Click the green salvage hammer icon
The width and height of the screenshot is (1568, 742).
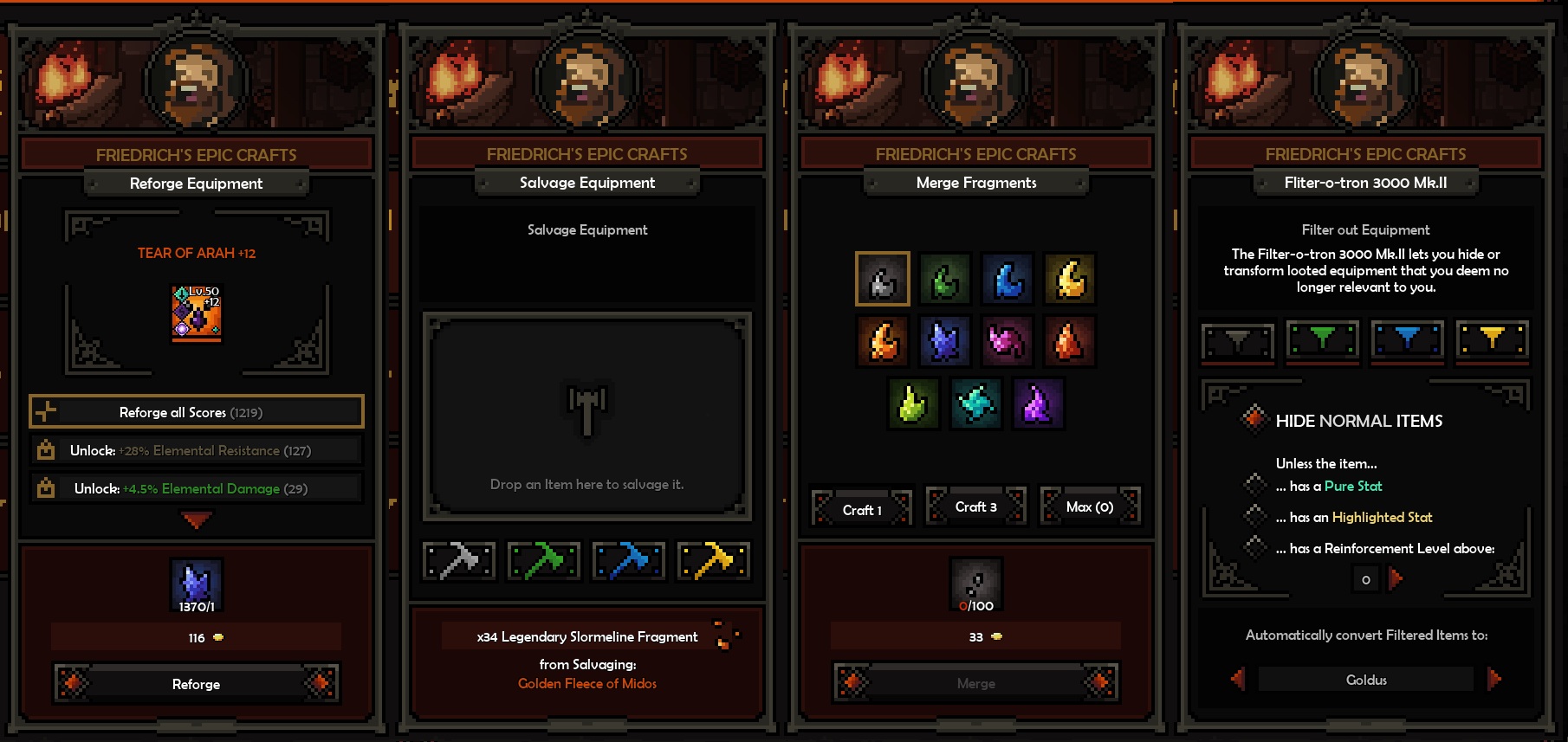pyautogui.click(x=544, y=561)
